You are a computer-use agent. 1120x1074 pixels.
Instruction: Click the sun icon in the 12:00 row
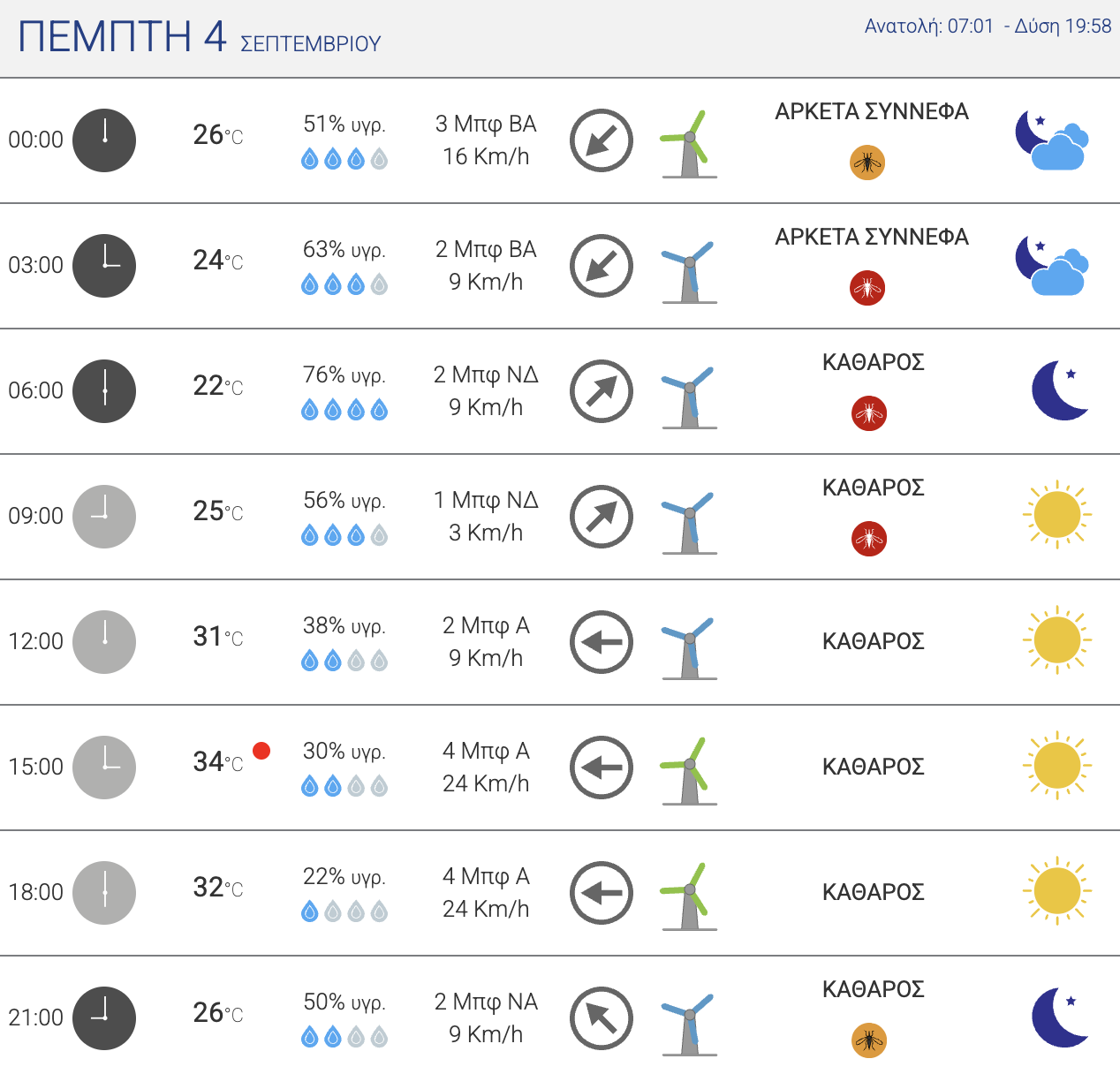[1057, 640]
